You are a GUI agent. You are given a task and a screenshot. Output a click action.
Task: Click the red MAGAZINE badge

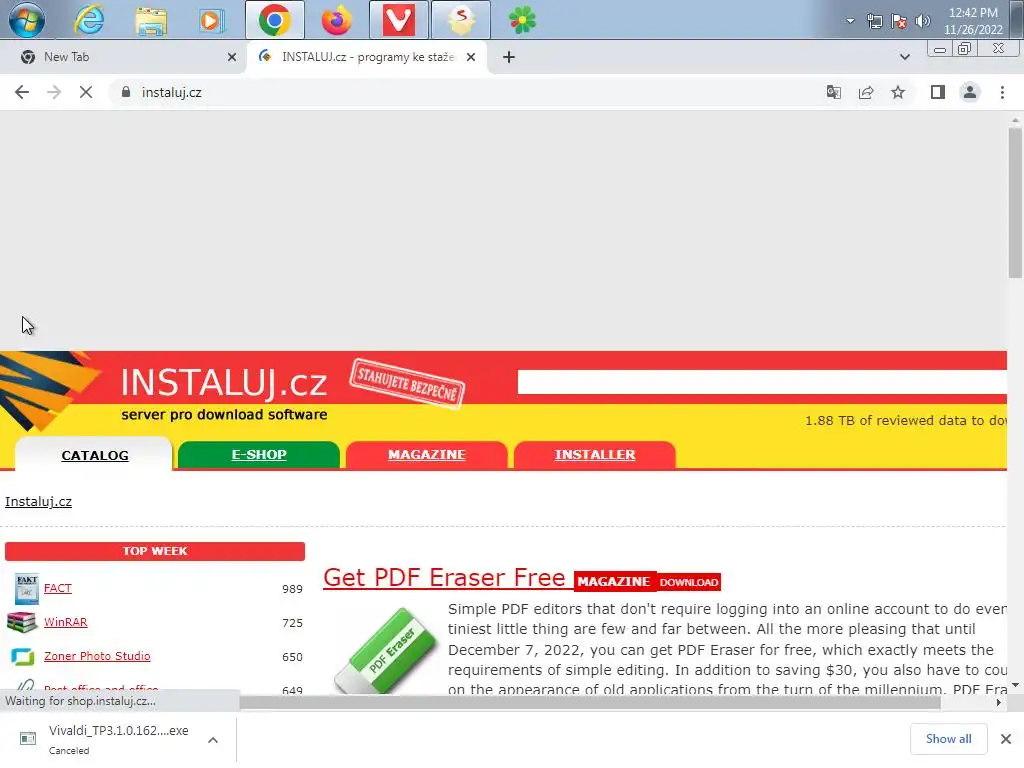point(614,581)
